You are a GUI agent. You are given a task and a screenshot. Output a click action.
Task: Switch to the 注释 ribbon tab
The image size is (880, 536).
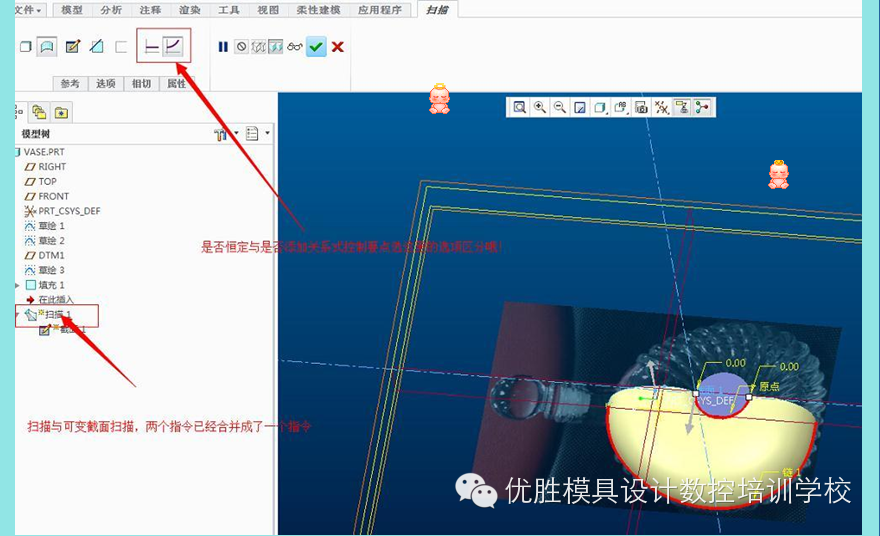[x=150, y=10]
